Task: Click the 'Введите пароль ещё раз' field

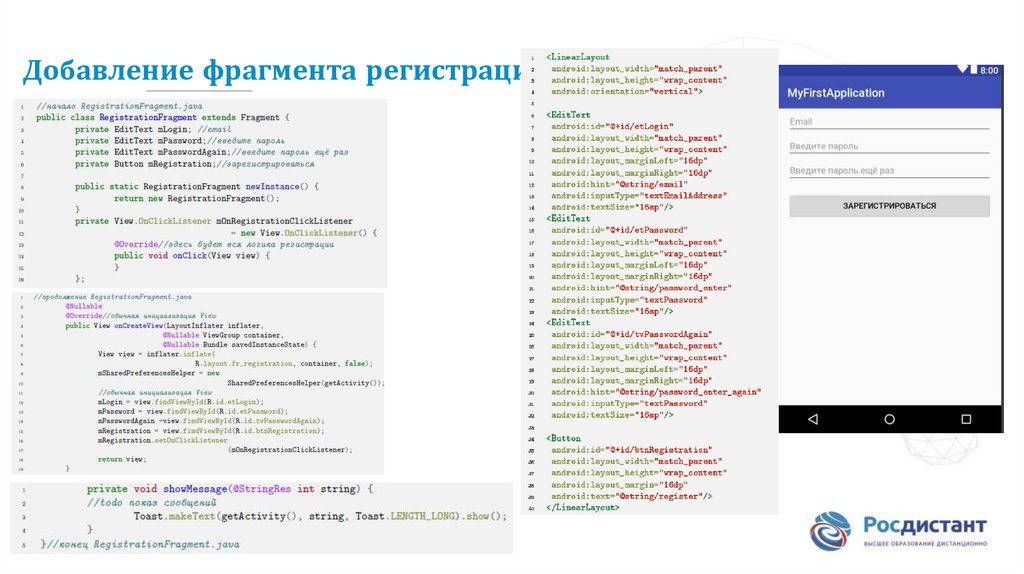Action: [889, 170]
